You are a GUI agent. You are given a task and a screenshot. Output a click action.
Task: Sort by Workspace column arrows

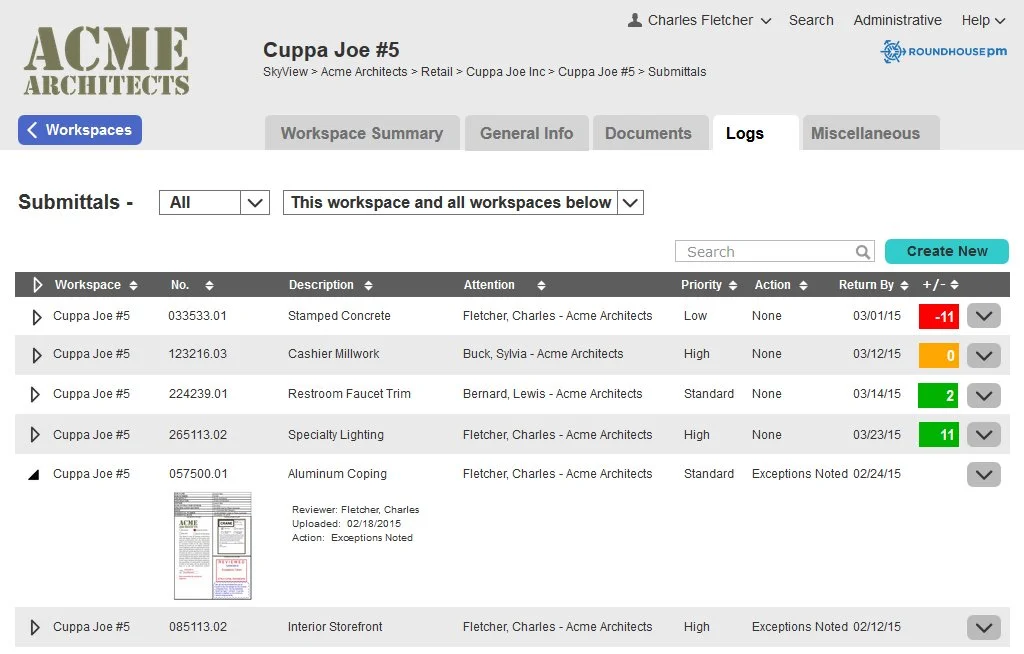tap(133, 286)
